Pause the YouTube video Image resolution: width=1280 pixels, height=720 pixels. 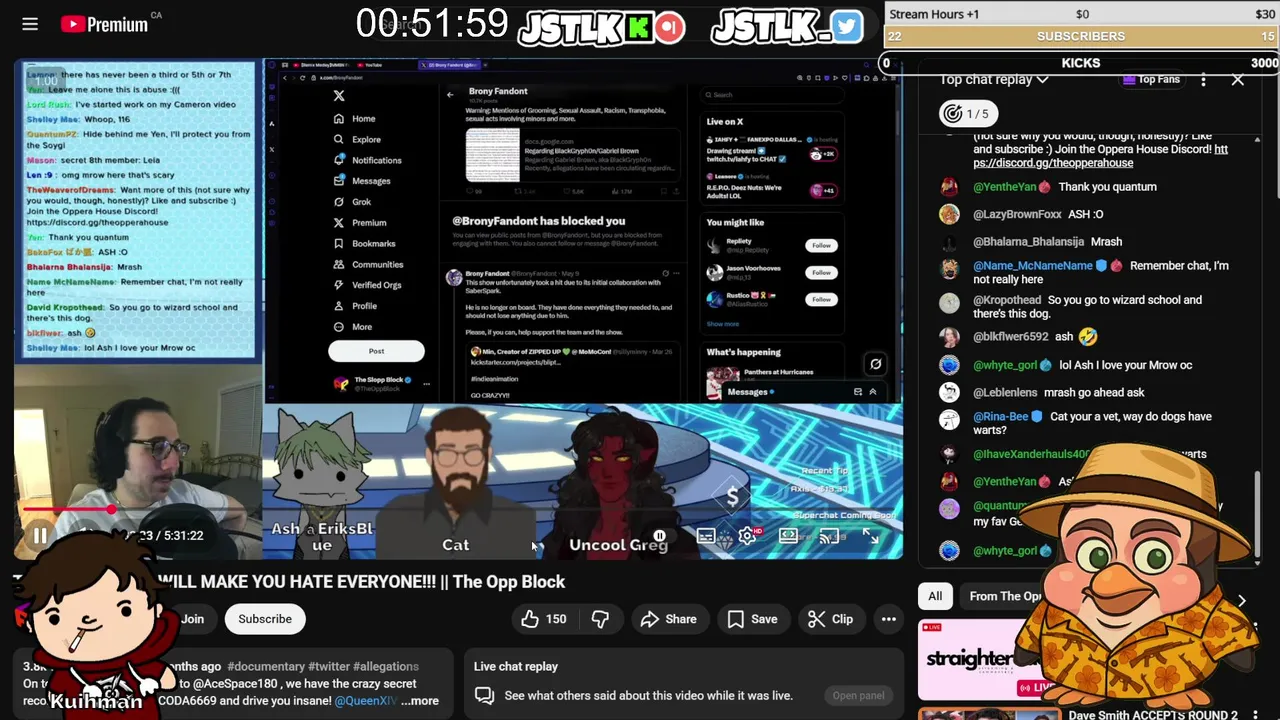pyautogui.click(x=40, y=536)
